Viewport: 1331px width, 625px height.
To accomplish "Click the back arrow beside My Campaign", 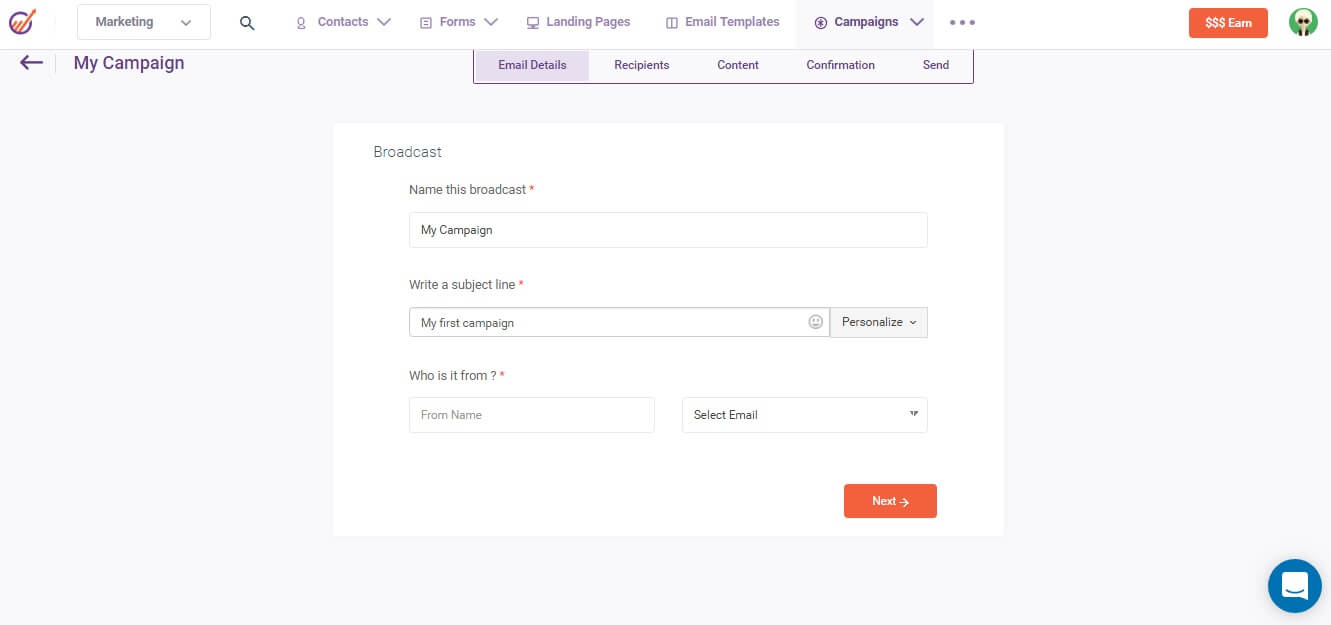I will click(x=30, y=62).
